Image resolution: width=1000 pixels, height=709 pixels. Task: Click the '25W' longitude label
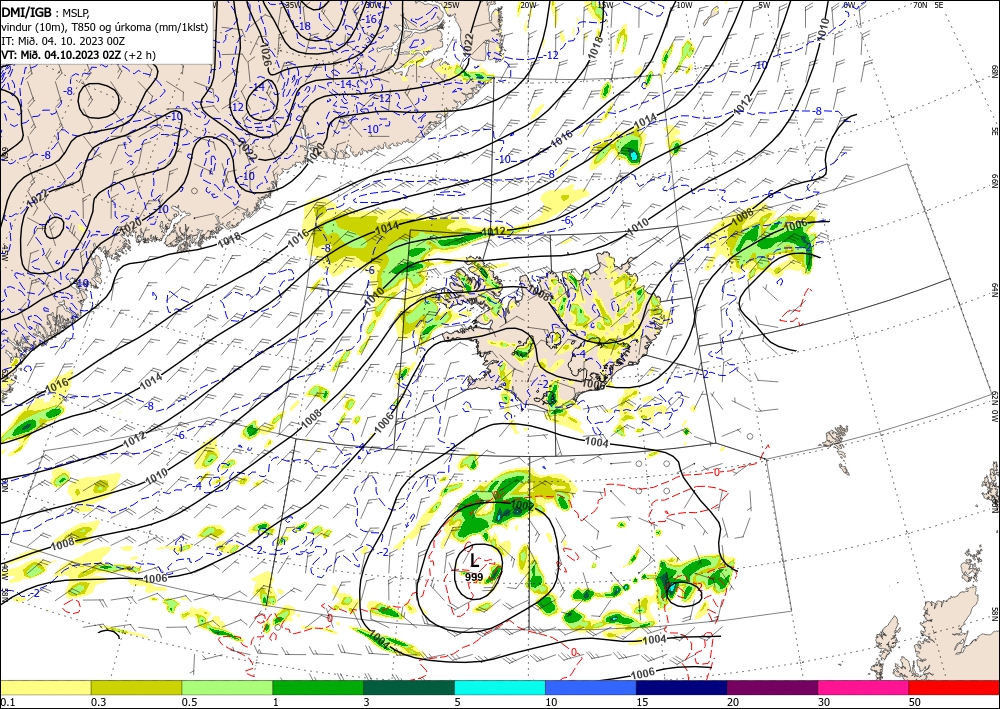(451, 5)
